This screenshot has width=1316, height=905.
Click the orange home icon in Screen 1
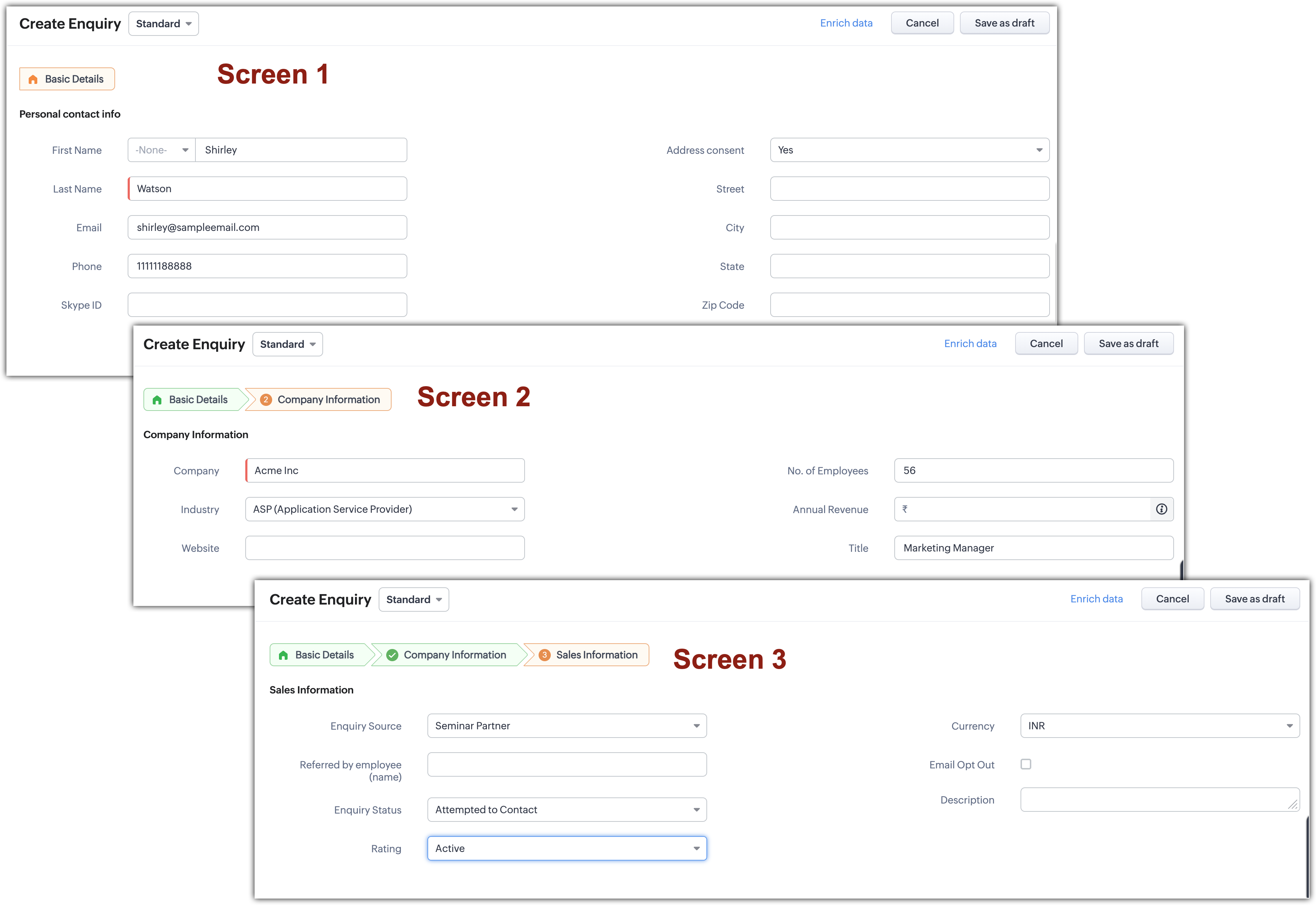(x=33, y=79)
